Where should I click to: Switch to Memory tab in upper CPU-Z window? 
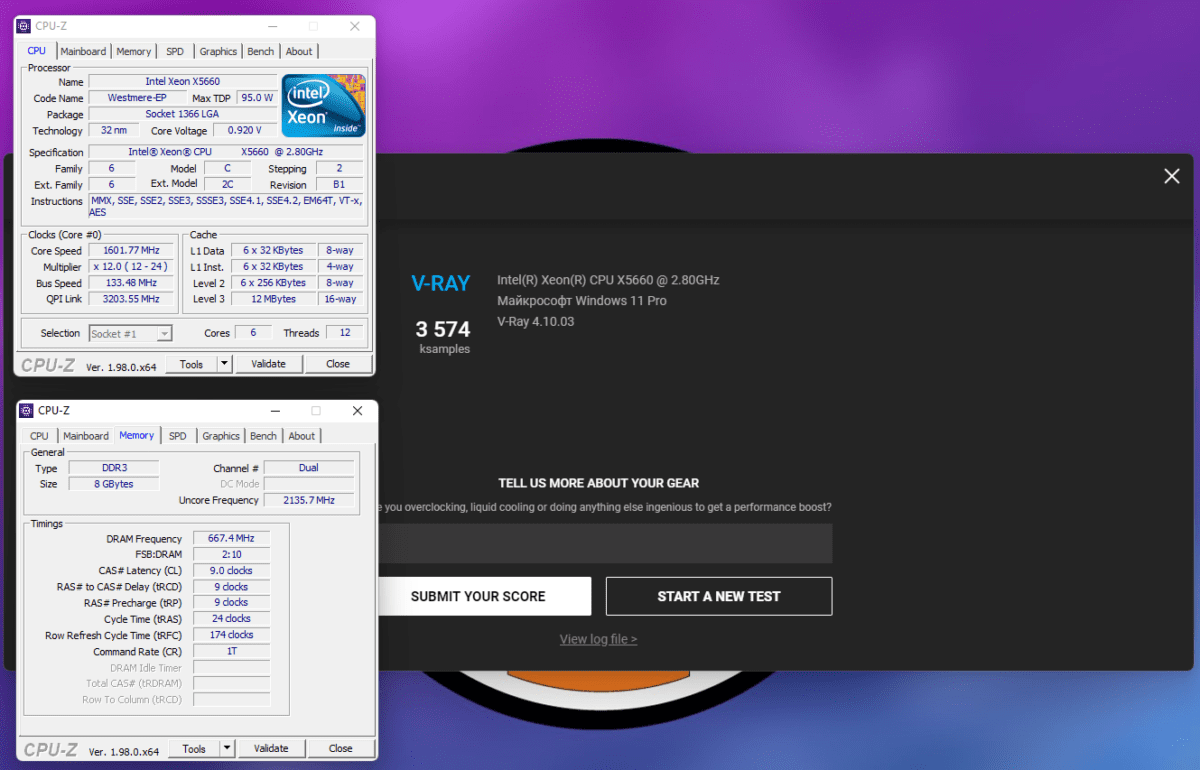tap(134, 52)
